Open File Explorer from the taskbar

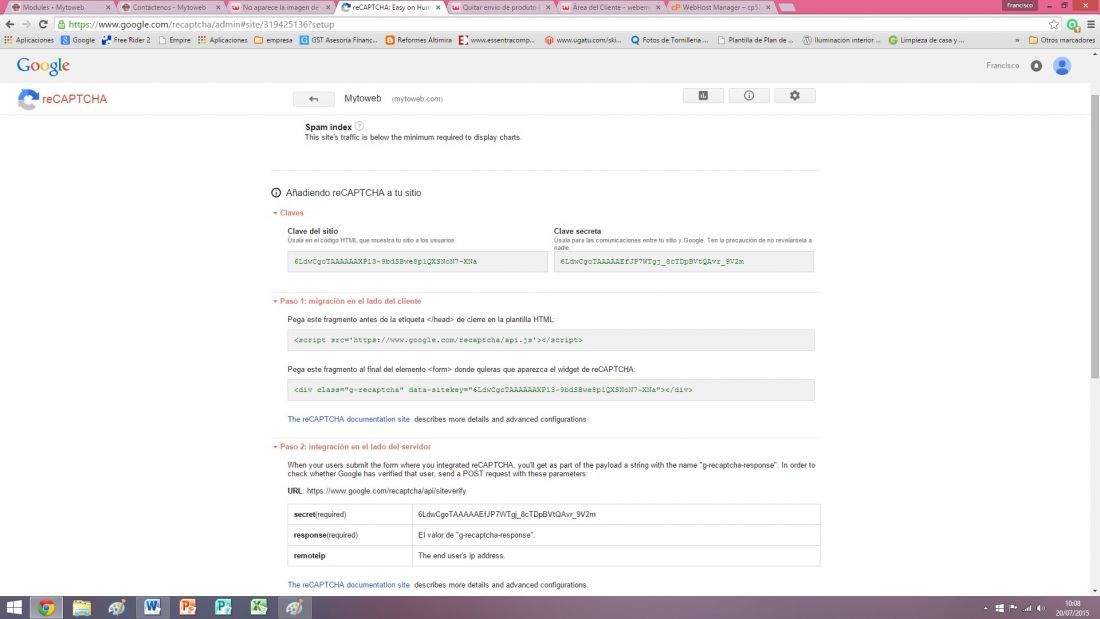(81, 607)
